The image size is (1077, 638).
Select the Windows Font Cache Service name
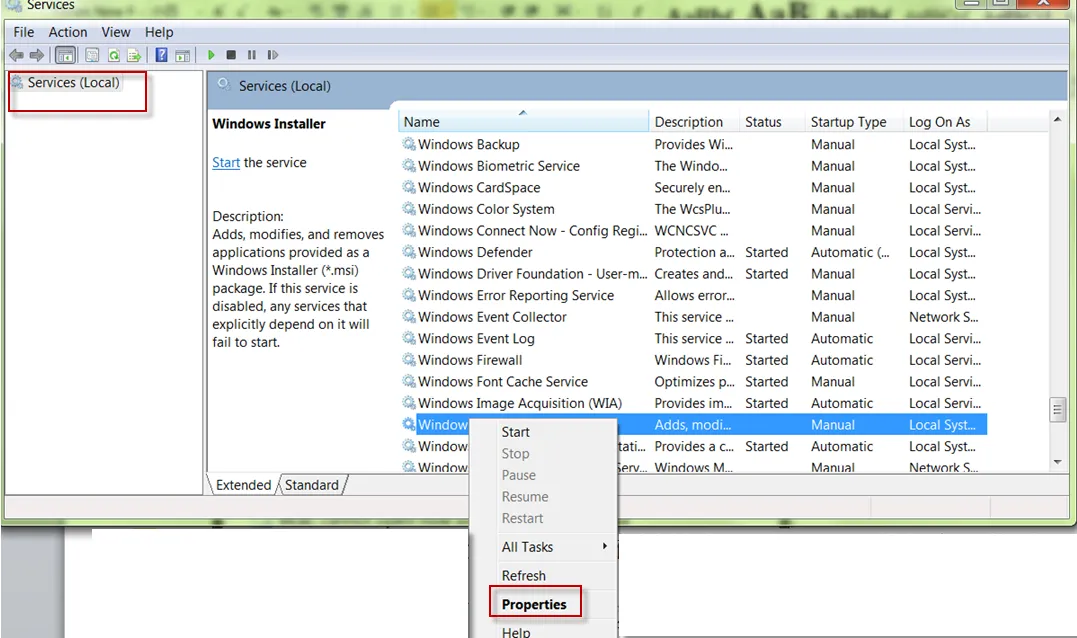click(x=503, y=381)
